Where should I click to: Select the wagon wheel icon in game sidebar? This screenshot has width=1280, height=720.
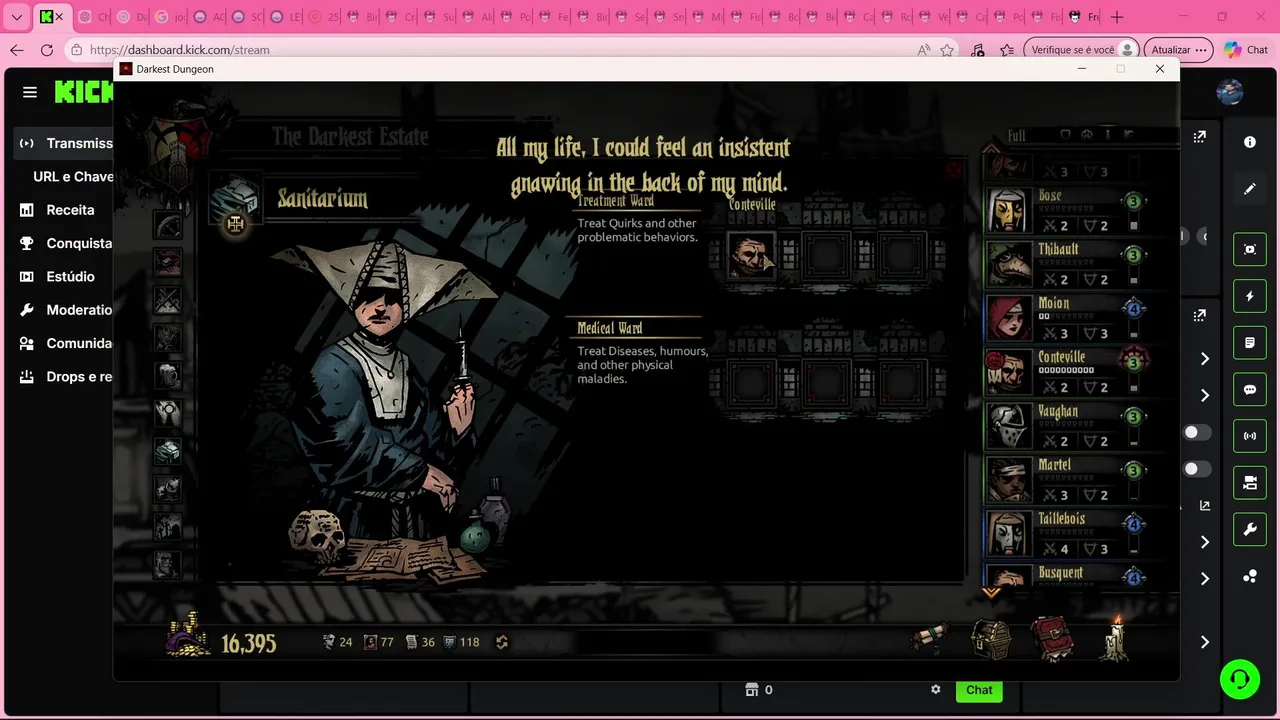click(168, 224)
